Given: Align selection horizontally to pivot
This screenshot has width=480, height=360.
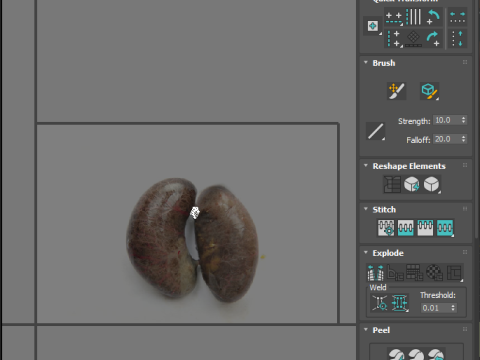Looking at the screenshot, I should 394,17.
